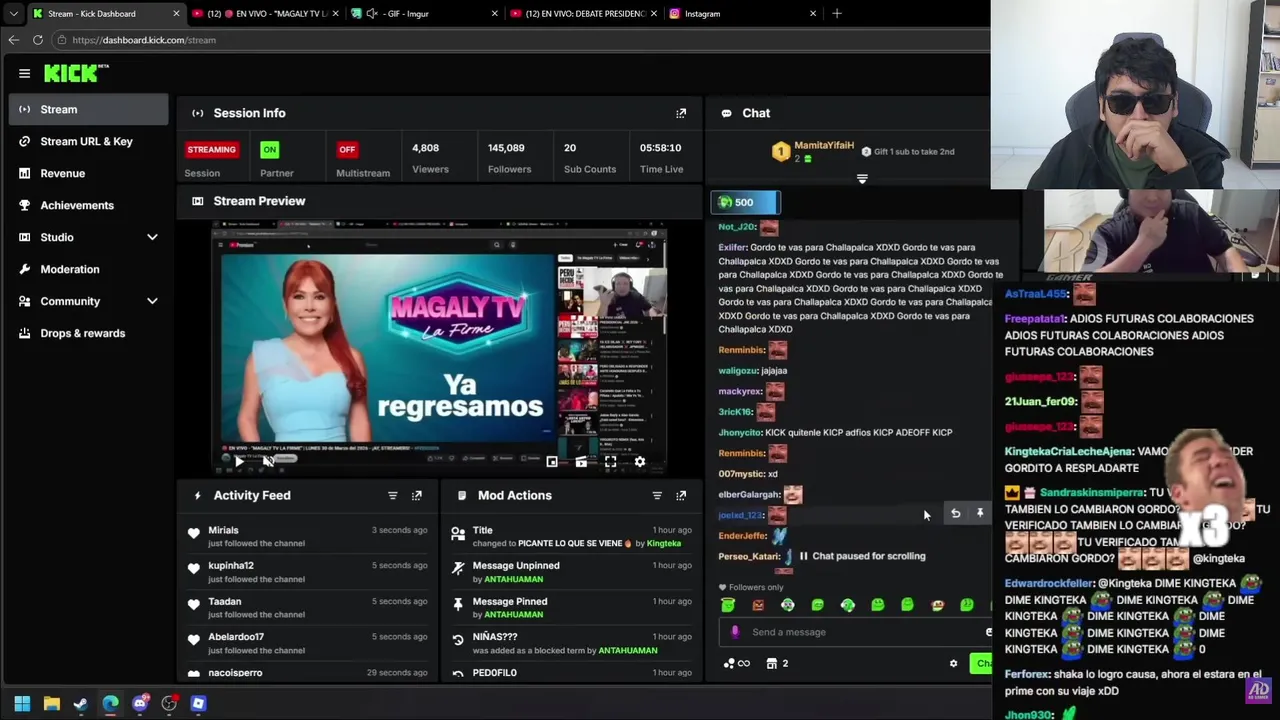Click the purple microphone icon in chat
This screenshot has width=1280, height=720.
[x=735, y=632]
